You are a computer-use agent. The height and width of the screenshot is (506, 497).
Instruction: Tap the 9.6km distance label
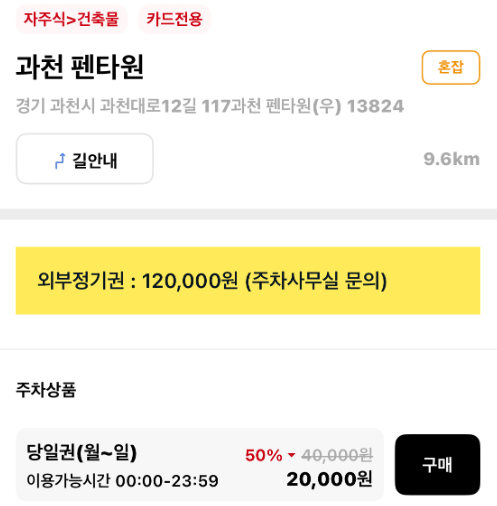click(x=451, y=159)
